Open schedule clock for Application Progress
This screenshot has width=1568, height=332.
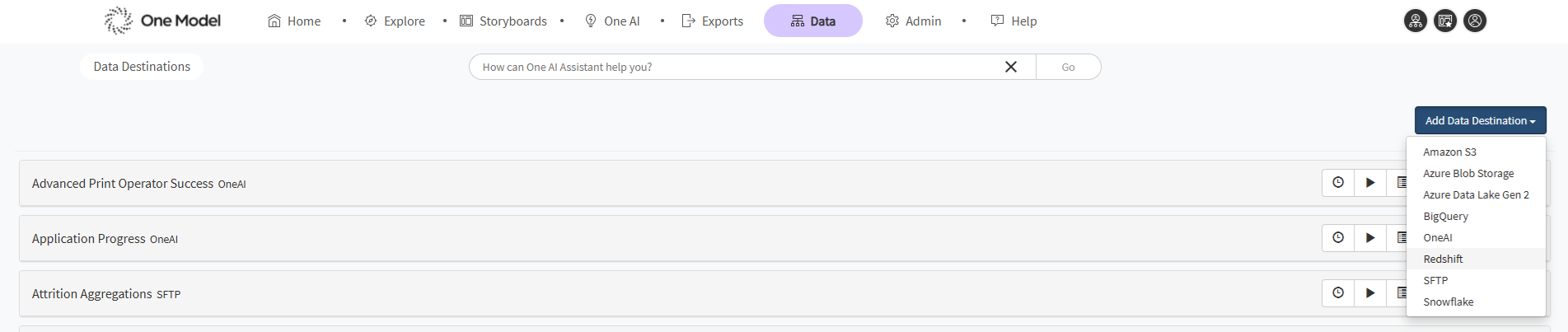[1338, 238]
